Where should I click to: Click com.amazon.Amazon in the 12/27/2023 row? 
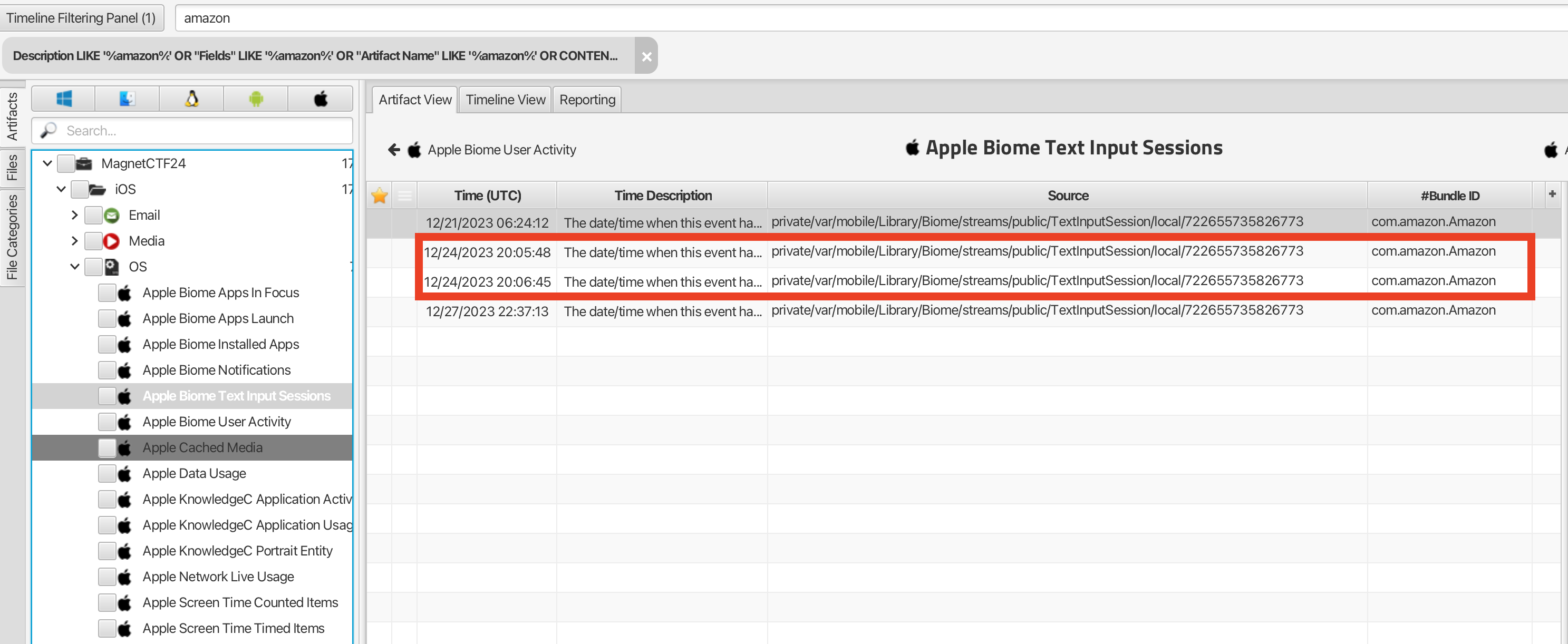[1433, 310]
